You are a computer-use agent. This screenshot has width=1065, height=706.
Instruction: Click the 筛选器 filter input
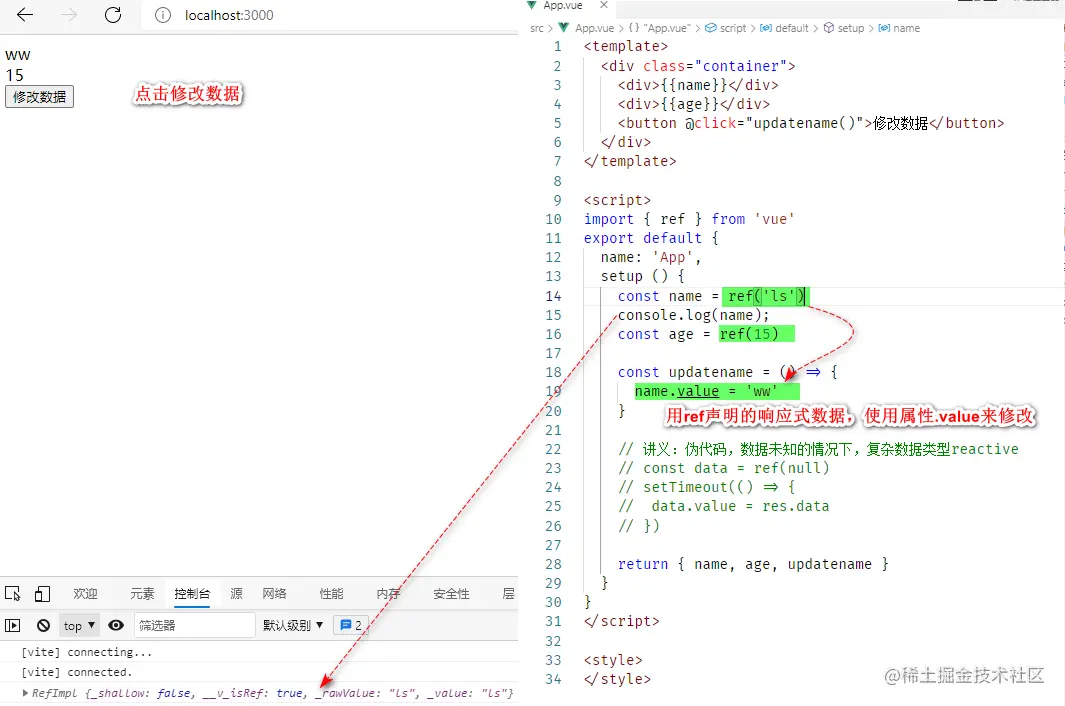(x=194, y=625)
